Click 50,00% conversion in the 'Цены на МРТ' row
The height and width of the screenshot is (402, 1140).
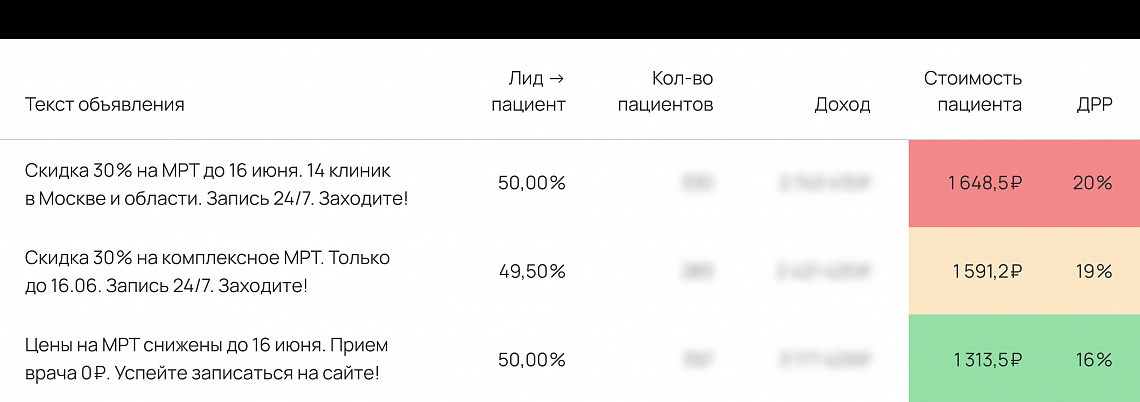coord(531,360)
